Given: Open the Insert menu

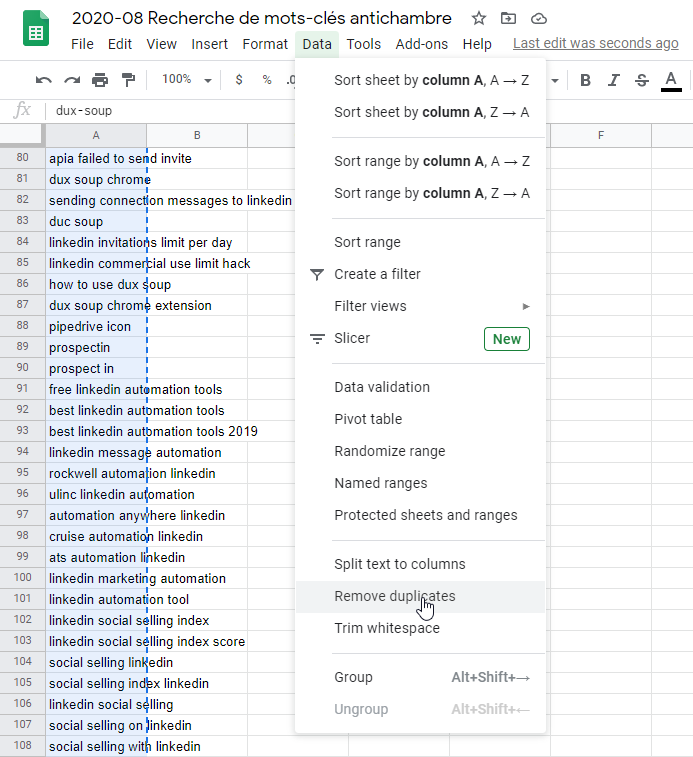Looking at the screenshot, I should (x=210, y=44).
